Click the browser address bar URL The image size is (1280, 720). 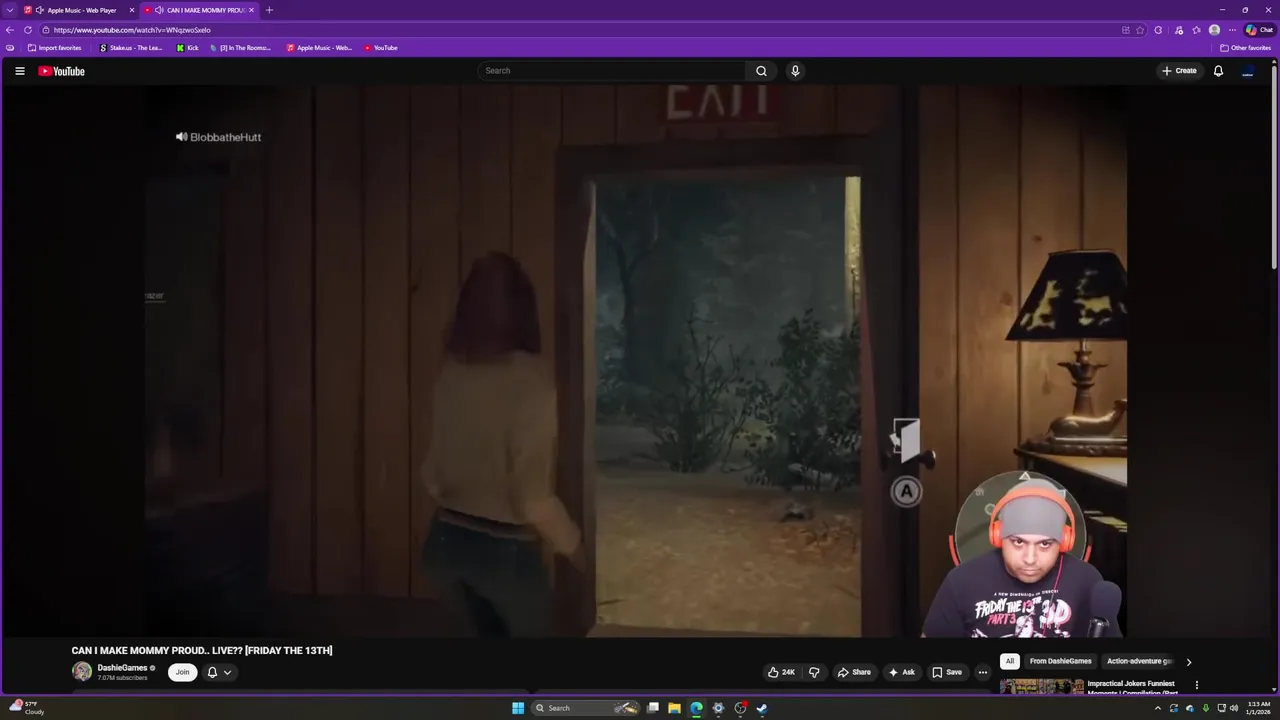coord(132,30)
